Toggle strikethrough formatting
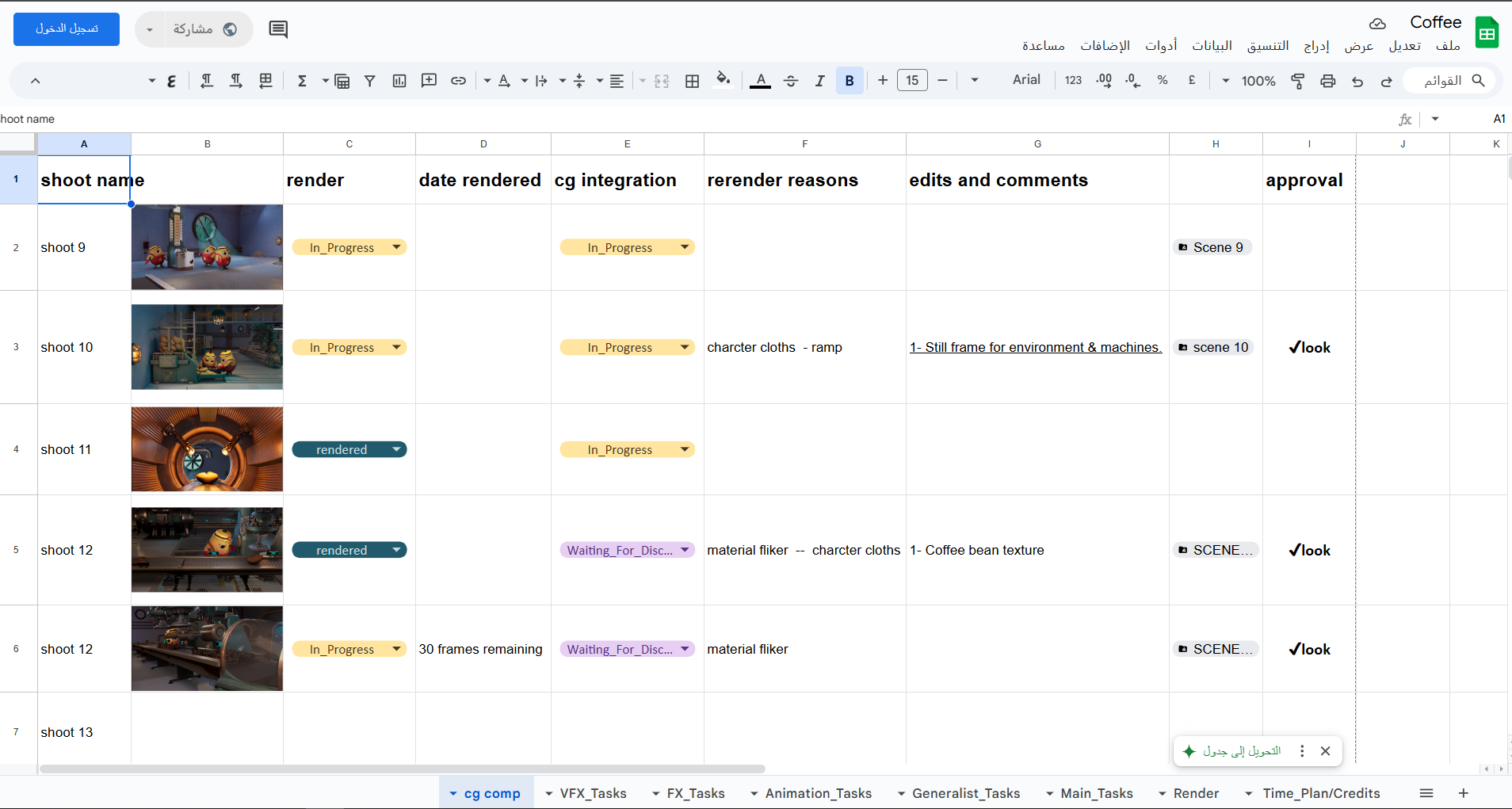 click(x=790, y=81)
